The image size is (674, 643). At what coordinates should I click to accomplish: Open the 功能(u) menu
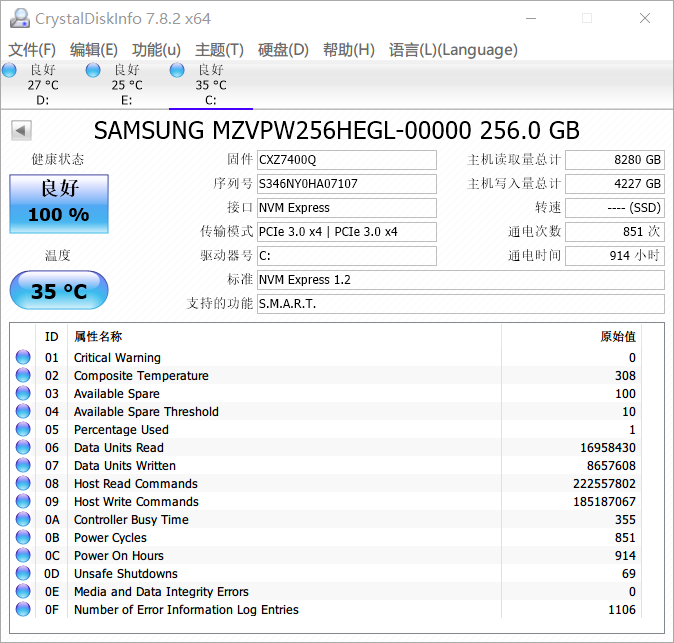tap(156, 50)
